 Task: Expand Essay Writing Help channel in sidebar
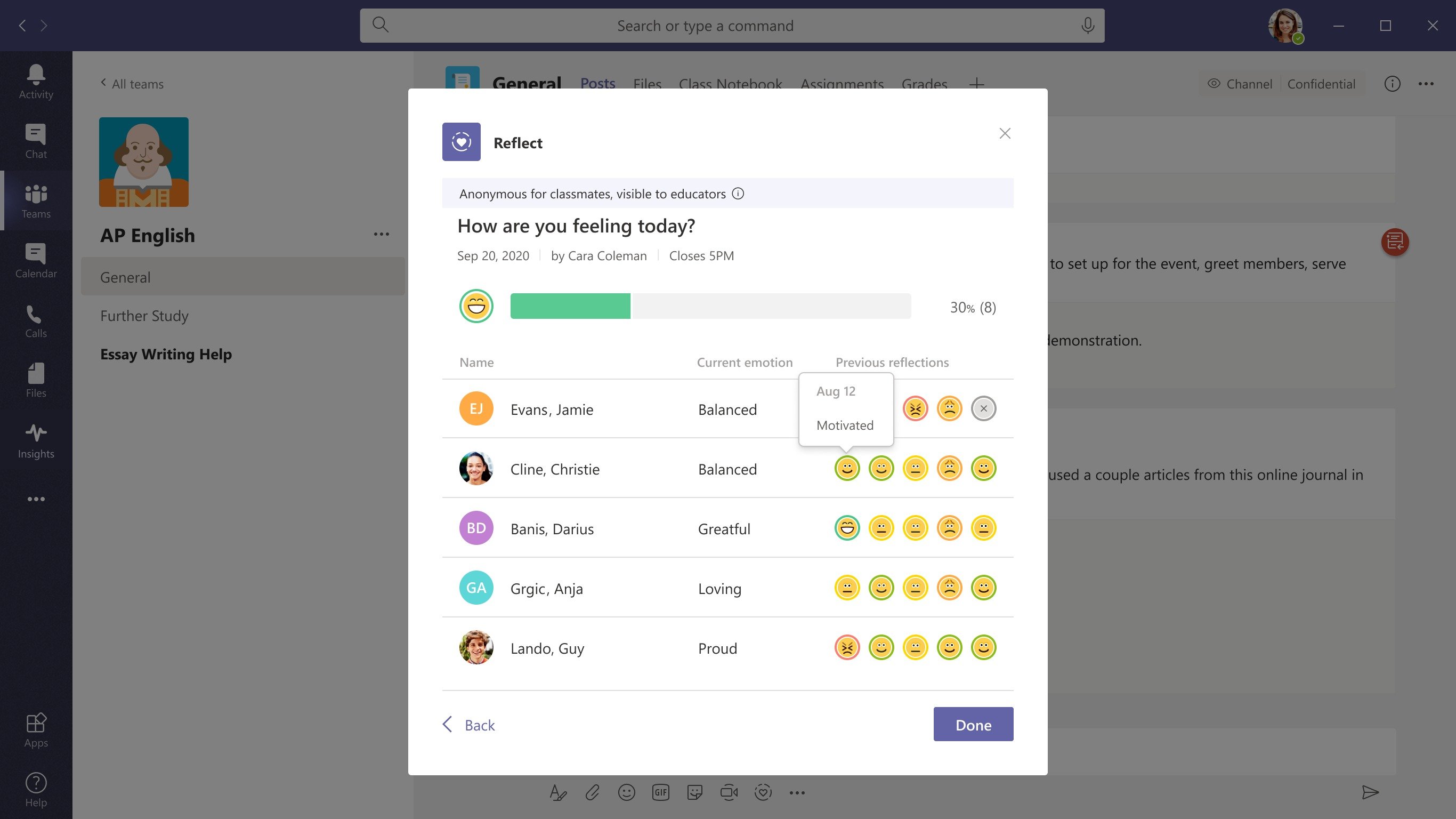click(165, 353)
